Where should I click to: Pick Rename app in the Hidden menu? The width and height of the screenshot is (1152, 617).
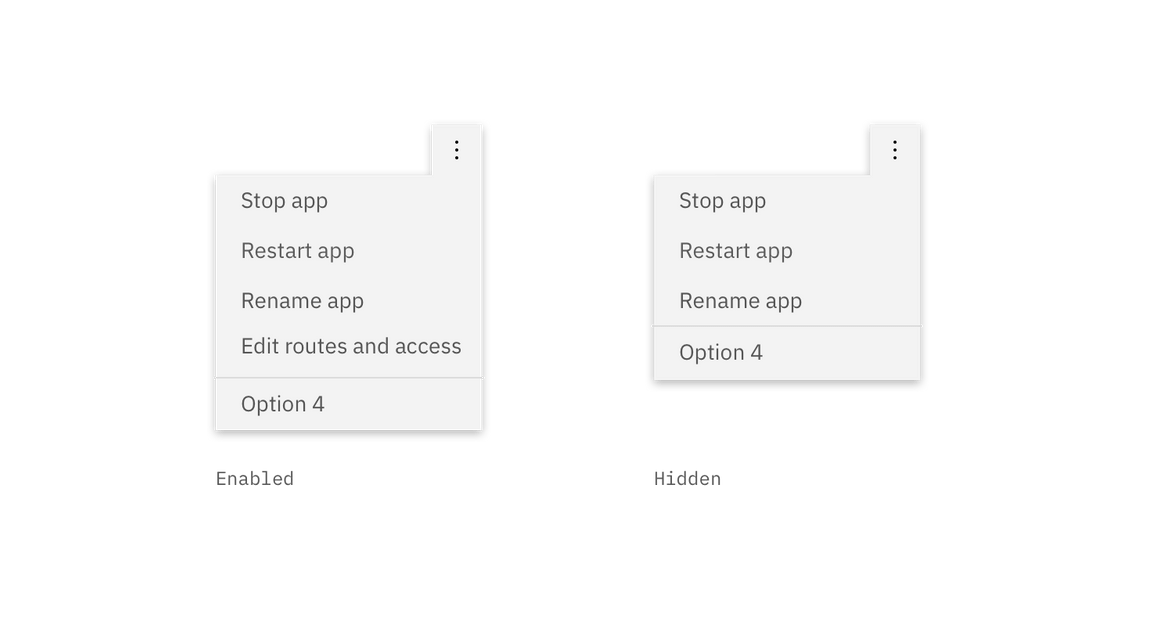pyautogui.click(x=787, y=300)
